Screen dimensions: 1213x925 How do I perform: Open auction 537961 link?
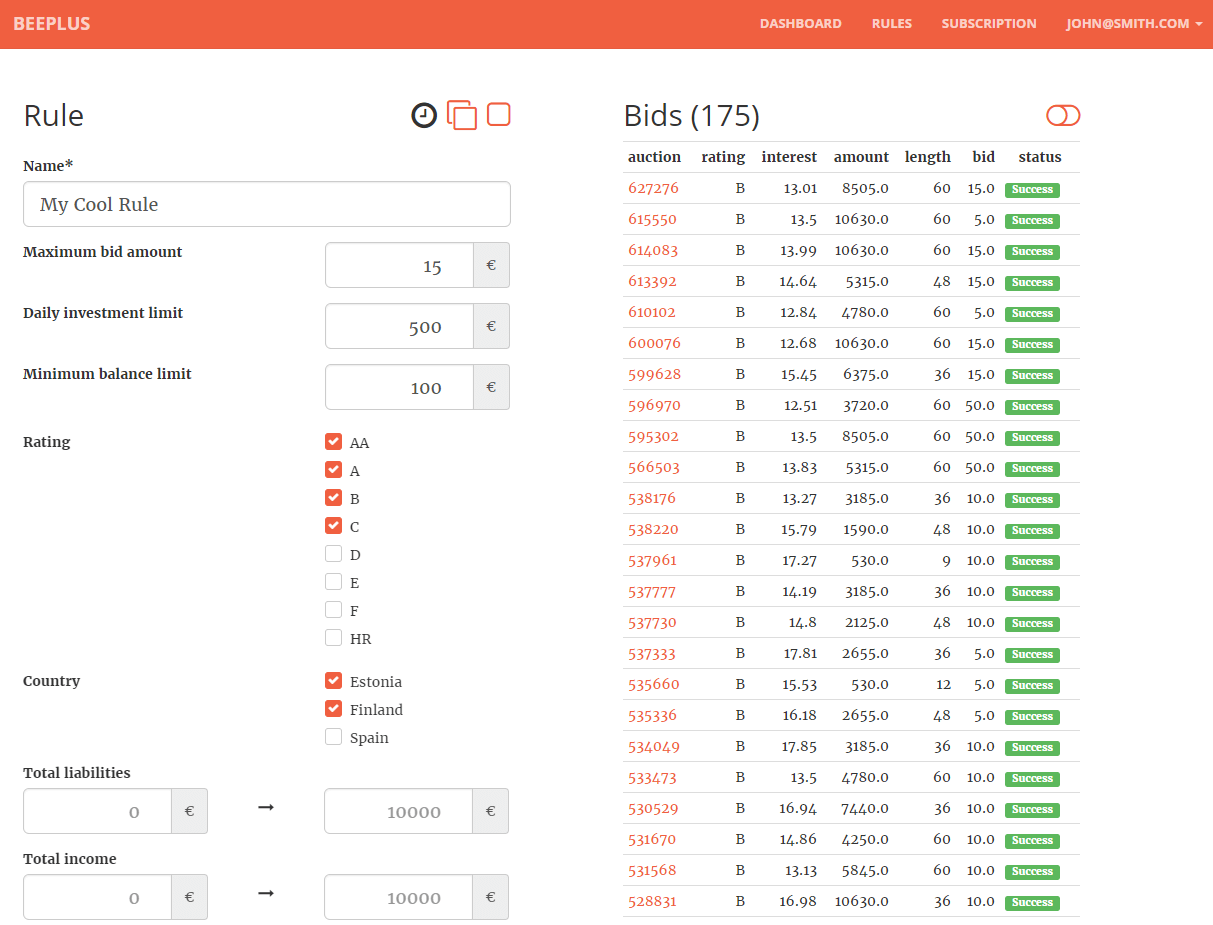tap(652, 560)
